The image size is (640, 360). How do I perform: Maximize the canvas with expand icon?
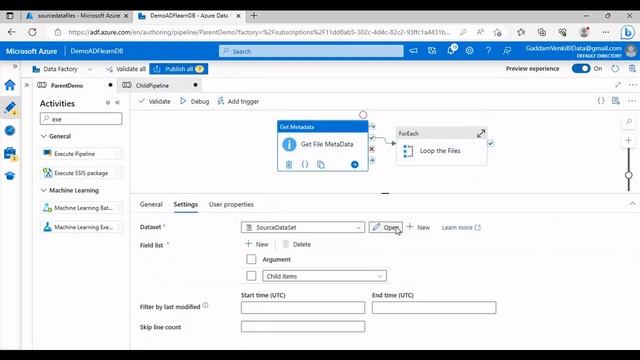[618, 85]
